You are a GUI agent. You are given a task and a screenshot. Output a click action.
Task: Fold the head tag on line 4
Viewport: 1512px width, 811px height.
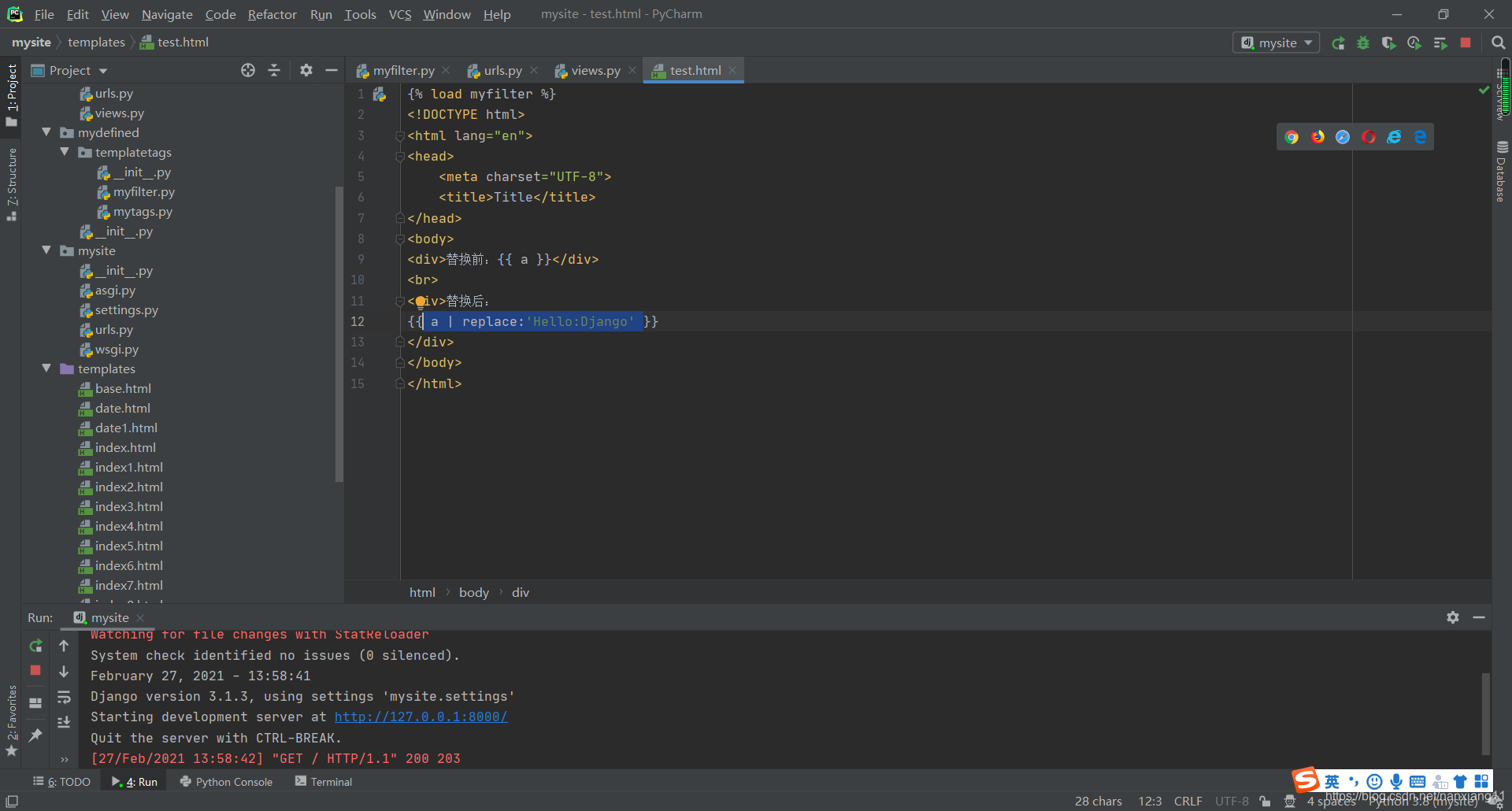coord(400,157)
